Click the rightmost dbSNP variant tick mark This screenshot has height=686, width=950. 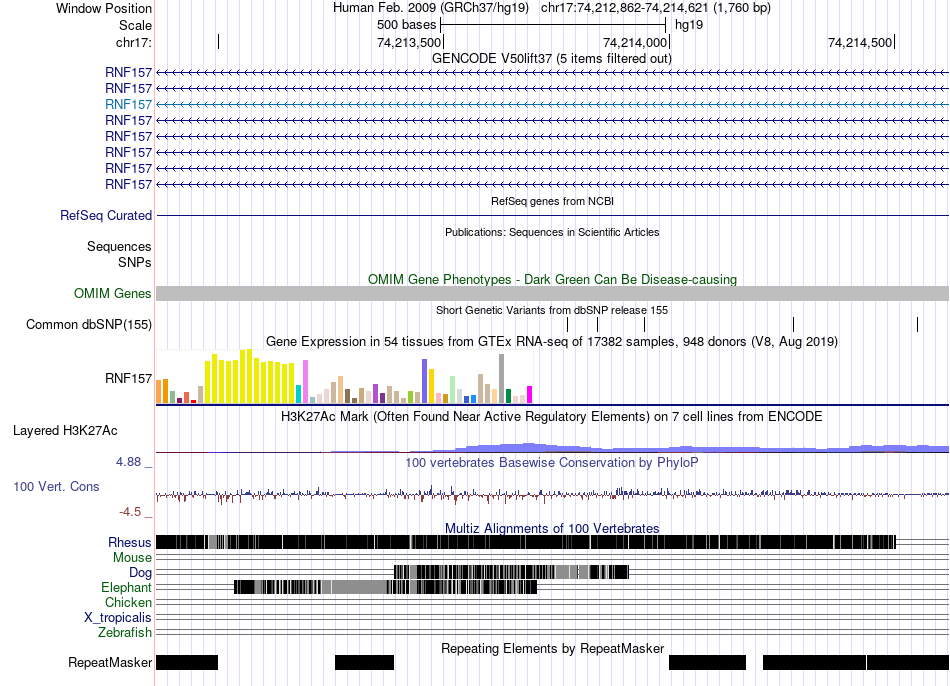(x=917, y=324)
